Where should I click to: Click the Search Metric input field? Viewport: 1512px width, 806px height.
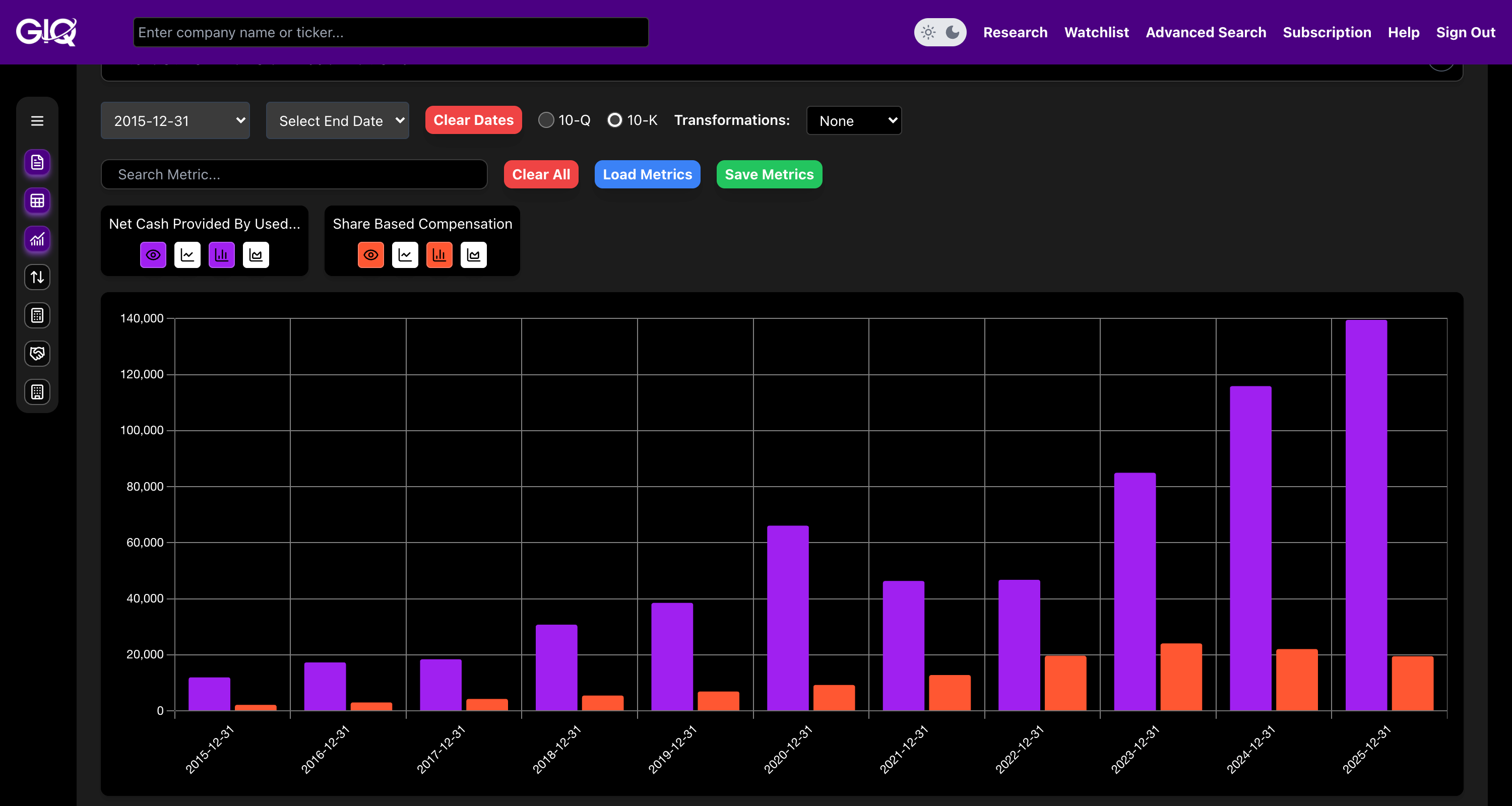(x=294, y=174)
